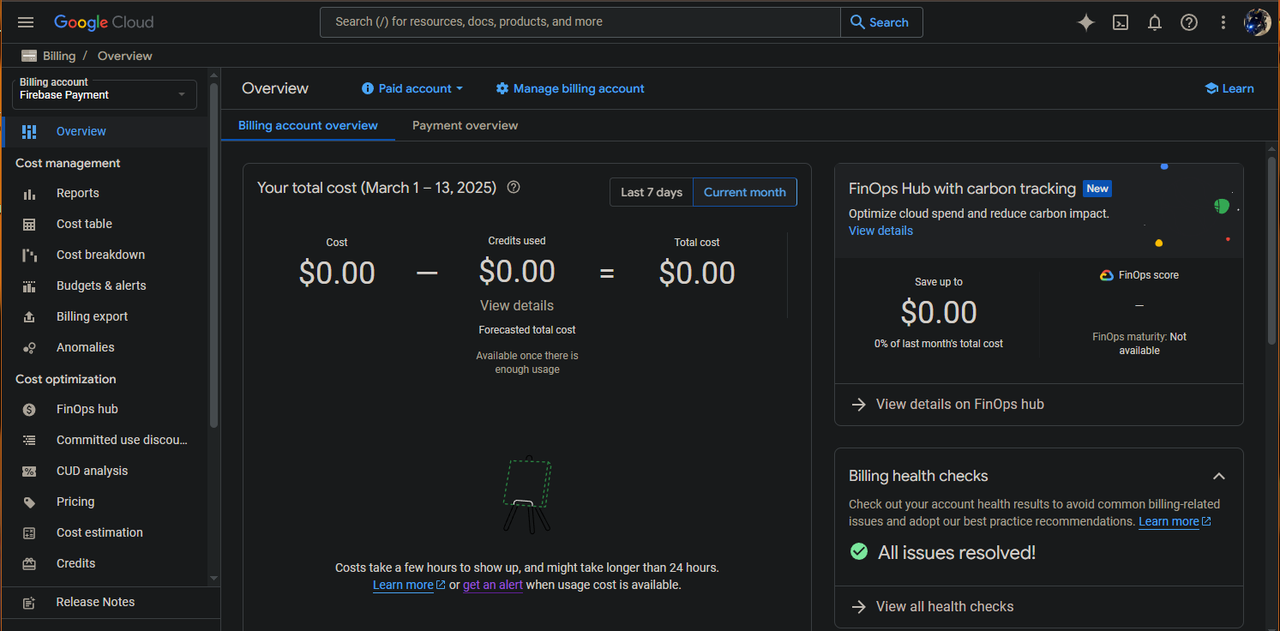1280x631 pixels.
Task: Select the Last 7 days range
Action: 652,192
